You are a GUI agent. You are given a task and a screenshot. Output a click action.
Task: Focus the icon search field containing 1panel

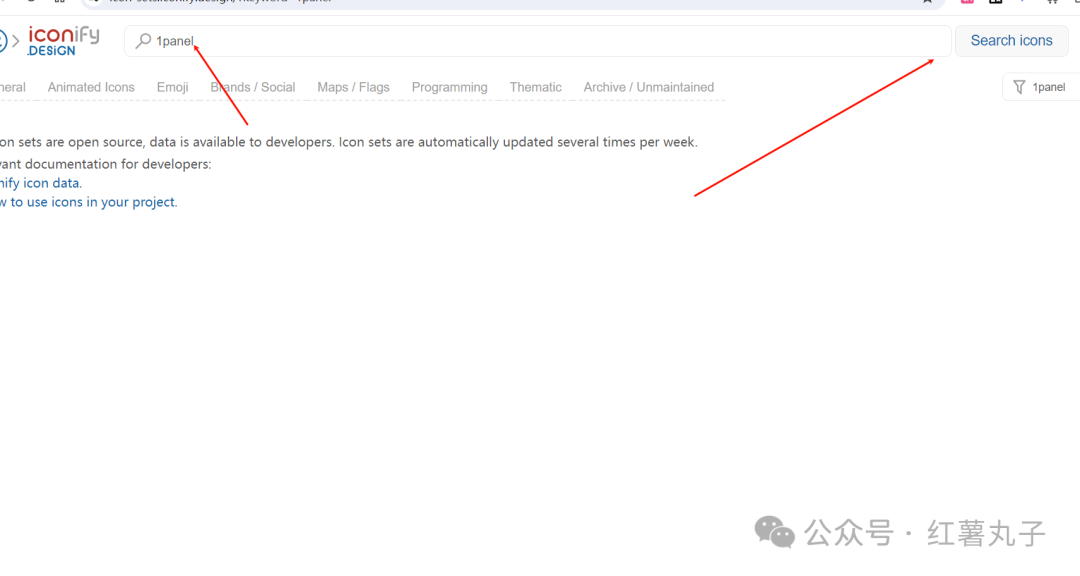(537, 41)
